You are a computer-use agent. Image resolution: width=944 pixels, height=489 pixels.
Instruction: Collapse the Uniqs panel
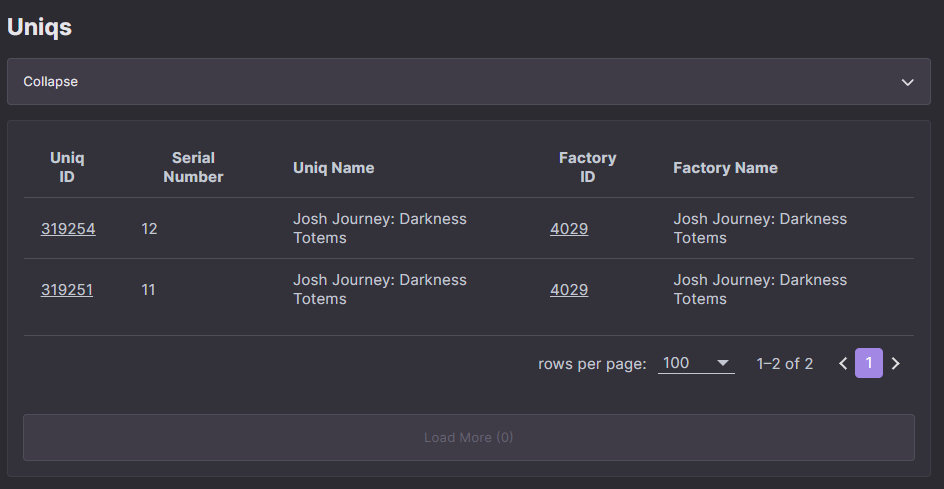click(468, 81)
